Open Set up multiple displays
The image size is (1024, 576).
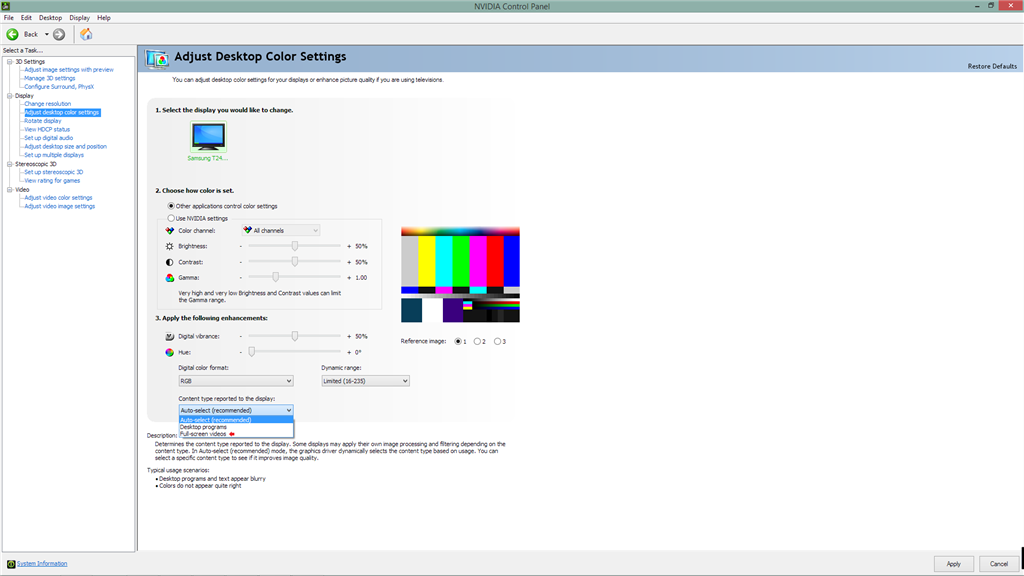[54, 155]
